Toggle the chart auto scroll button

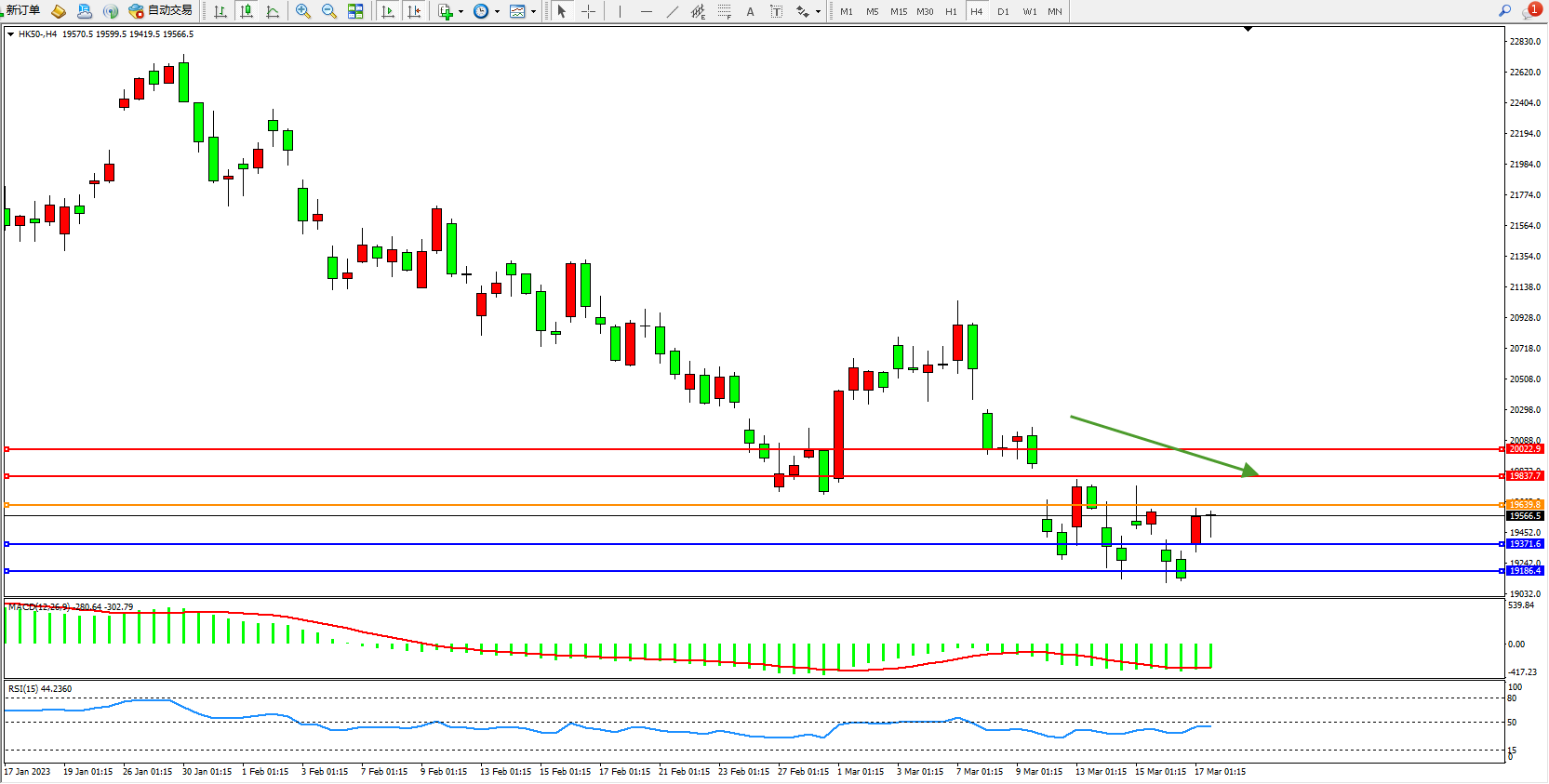pyautogui.click(x=388, y=11)
